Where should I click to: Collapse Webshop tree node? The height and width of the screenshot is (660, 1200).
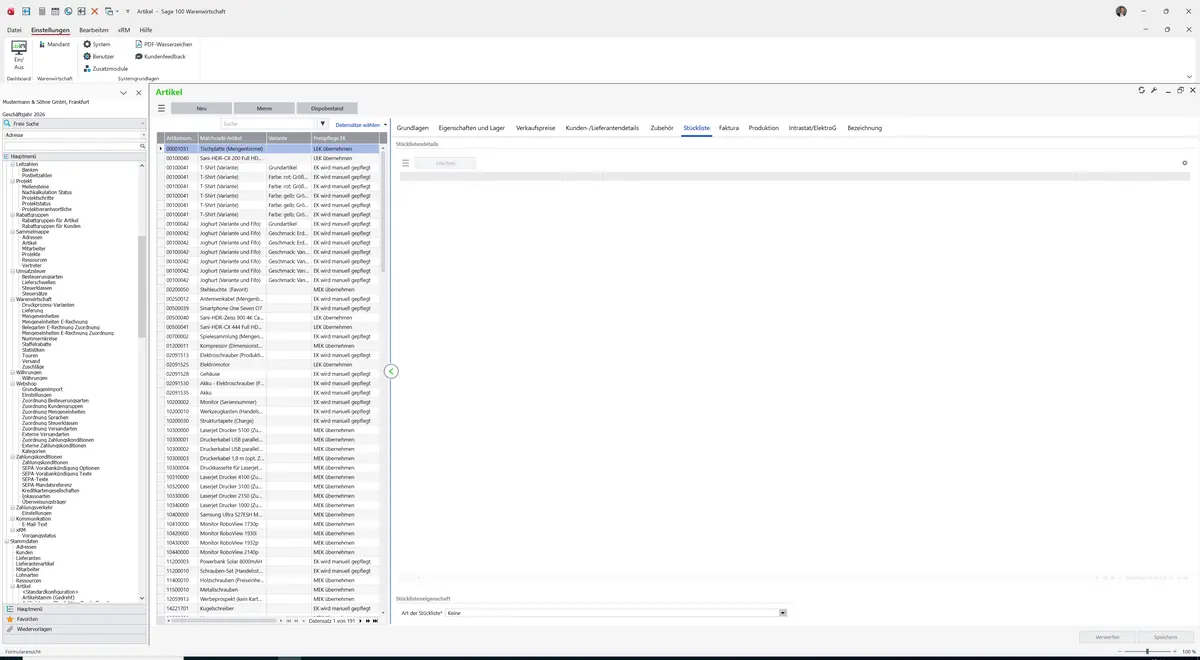[x=12, y=383]
